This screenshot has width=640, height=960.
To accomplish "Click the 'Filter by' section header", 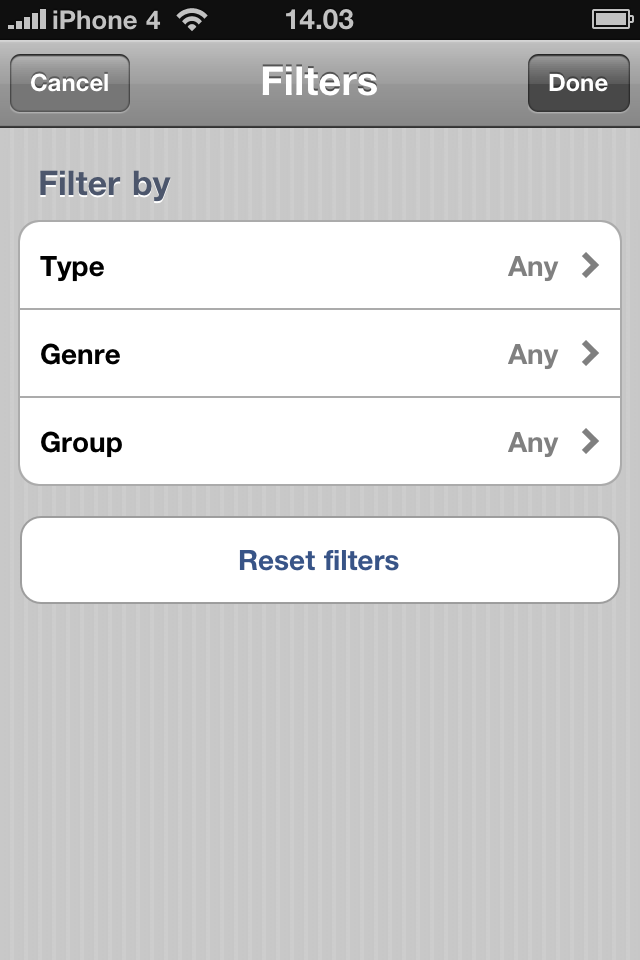I will pyautogui.click(x=104, y=184).
